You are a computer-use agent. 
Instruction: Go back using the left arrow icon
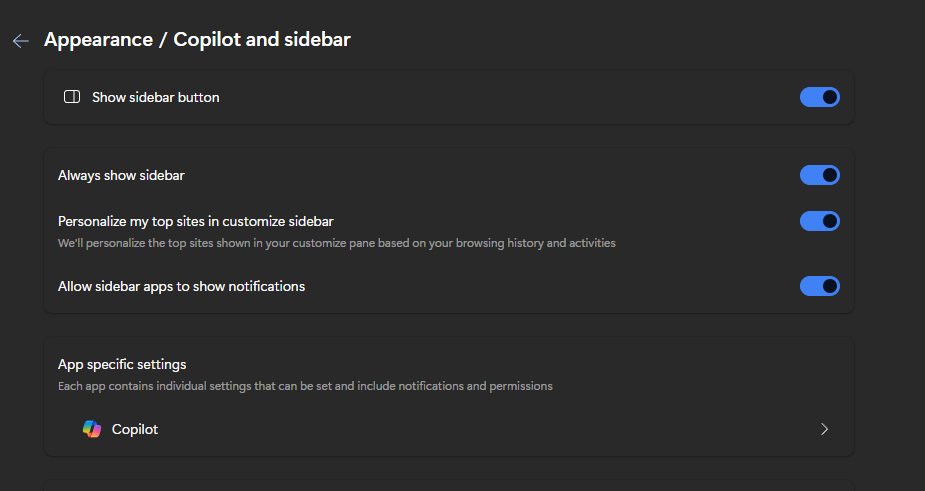20,41
